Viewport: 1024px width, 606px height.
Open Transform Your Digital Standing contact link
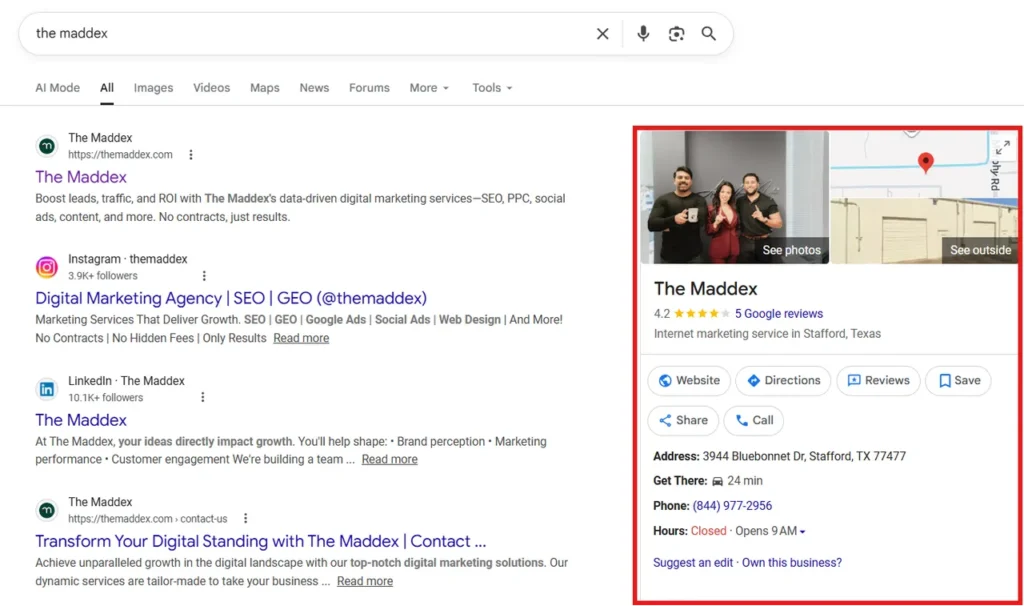[x=261, y=541]
